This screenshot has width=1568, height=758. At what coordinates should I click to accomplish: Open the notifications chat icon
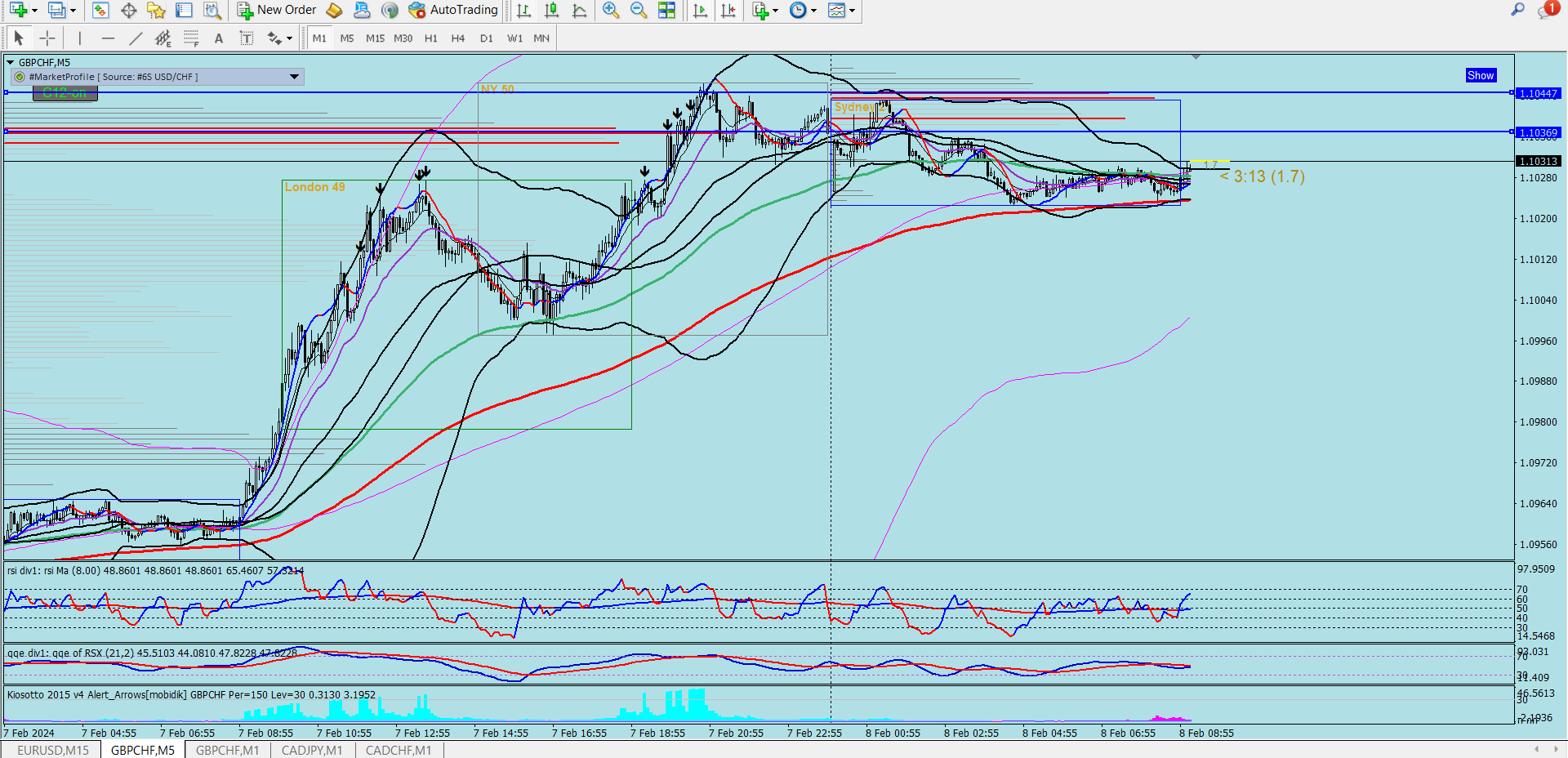(x=1547, y=10)
